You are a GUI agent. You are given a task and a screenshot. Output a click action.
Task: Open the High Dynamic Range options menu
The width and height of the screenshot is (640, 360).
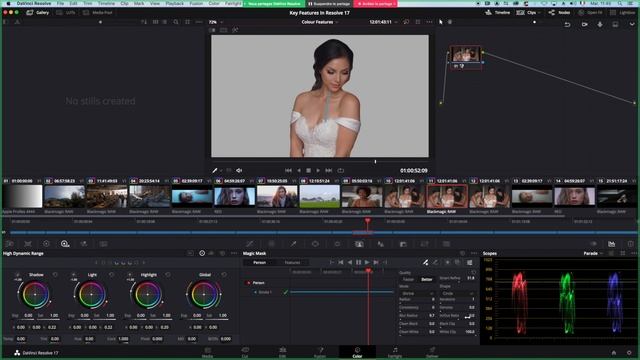tap(234, 253)
